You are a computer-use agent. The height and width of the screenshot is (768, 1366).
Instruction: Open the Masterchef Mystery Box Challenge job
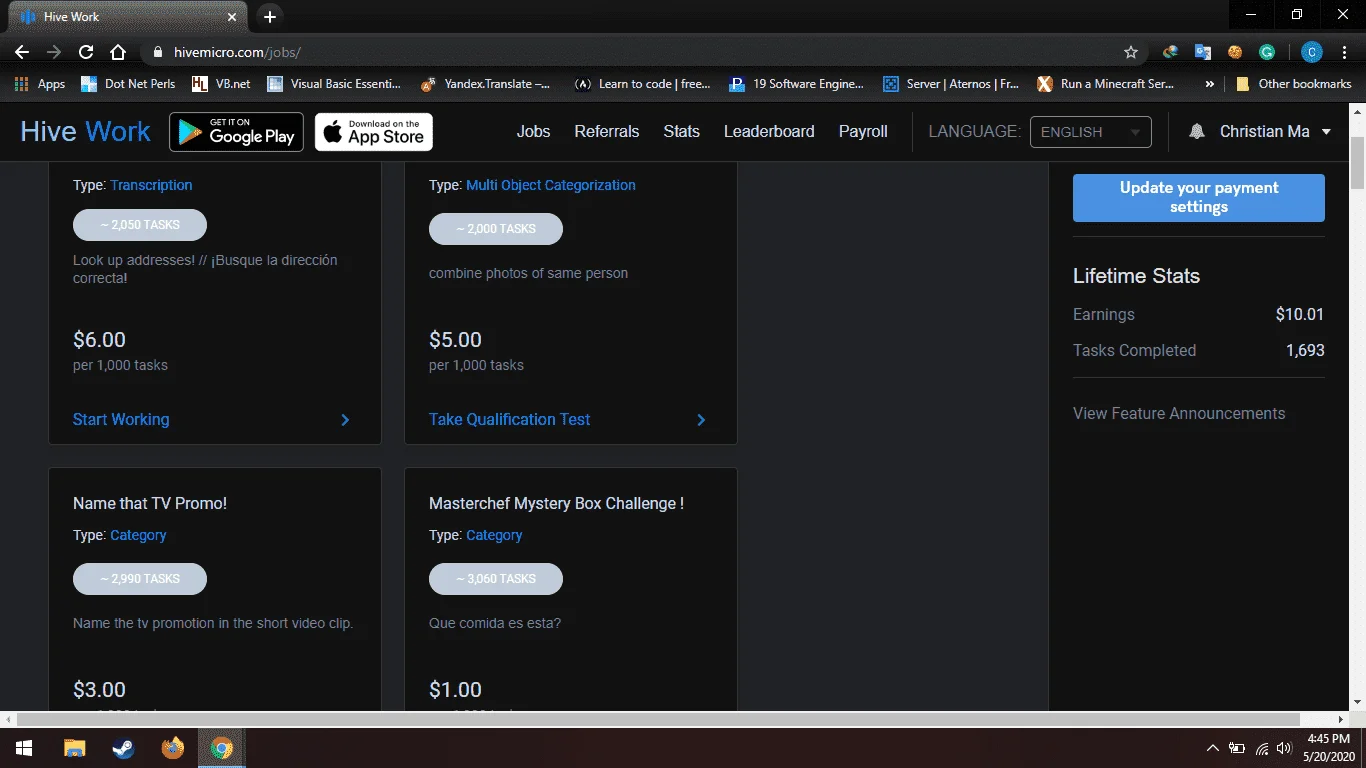pyautogui.click(x=556, y=503)
